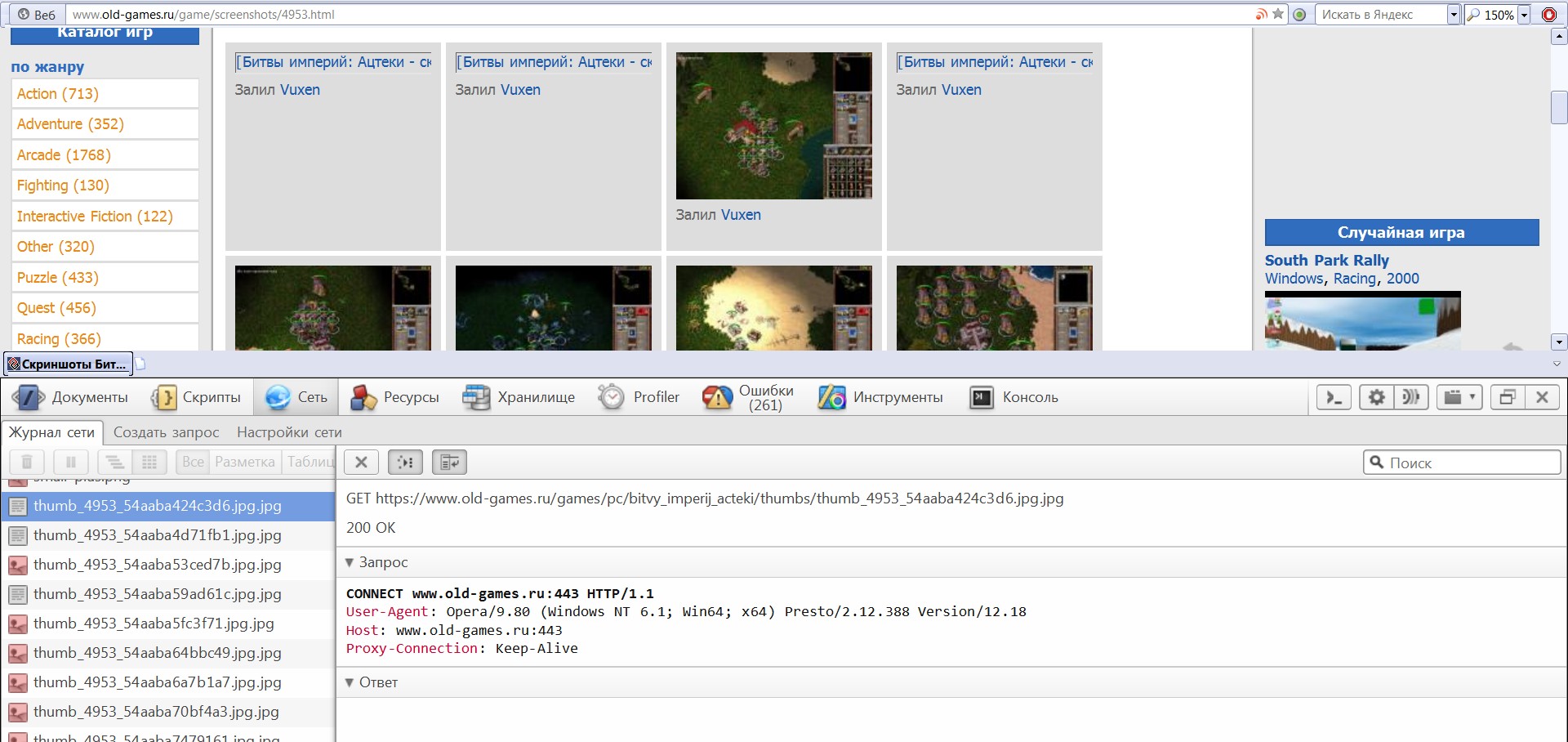Select request thumb_4953_54aaba70bf4a3.jpg.jpg

pos(168,713)
